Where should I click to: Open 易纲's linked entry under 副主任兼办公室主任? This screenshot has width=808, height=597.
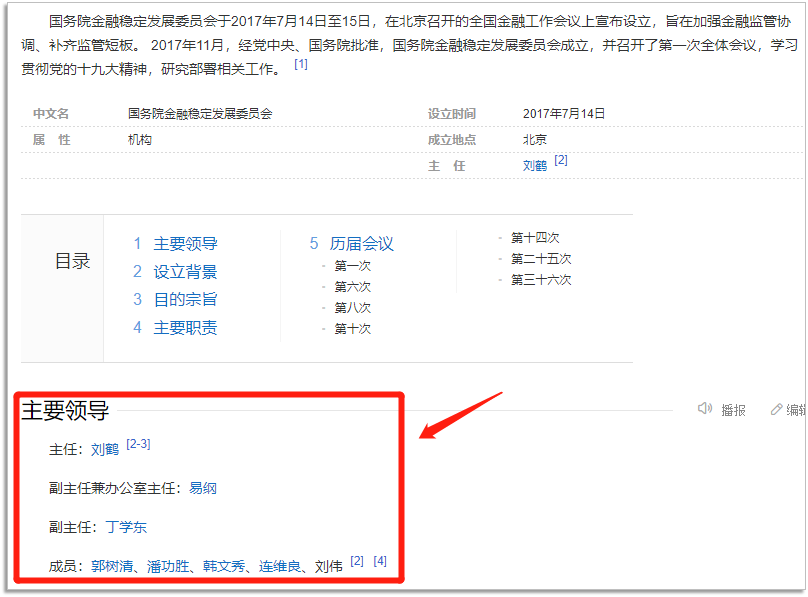tap(203, 487)
